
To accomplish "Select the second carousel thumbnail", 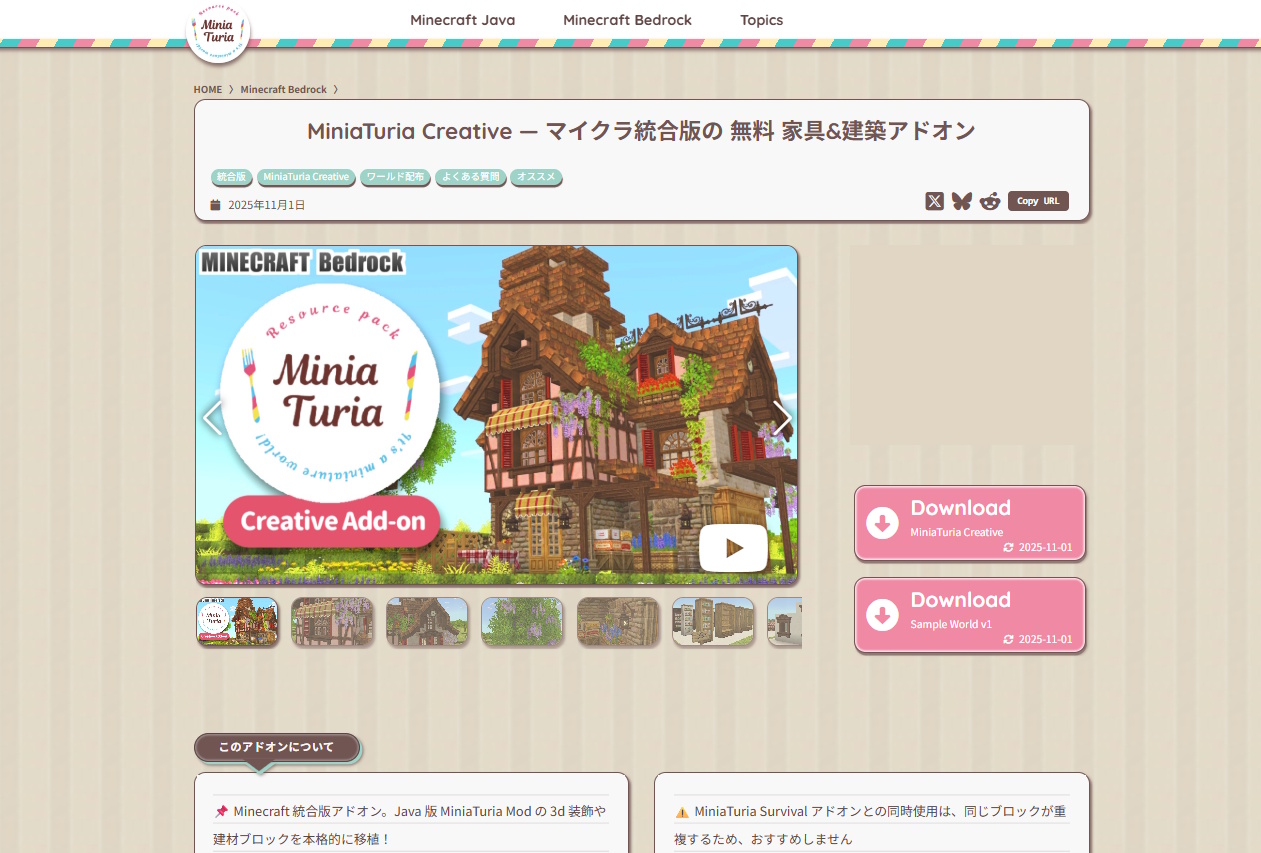I will coord(332,621).
